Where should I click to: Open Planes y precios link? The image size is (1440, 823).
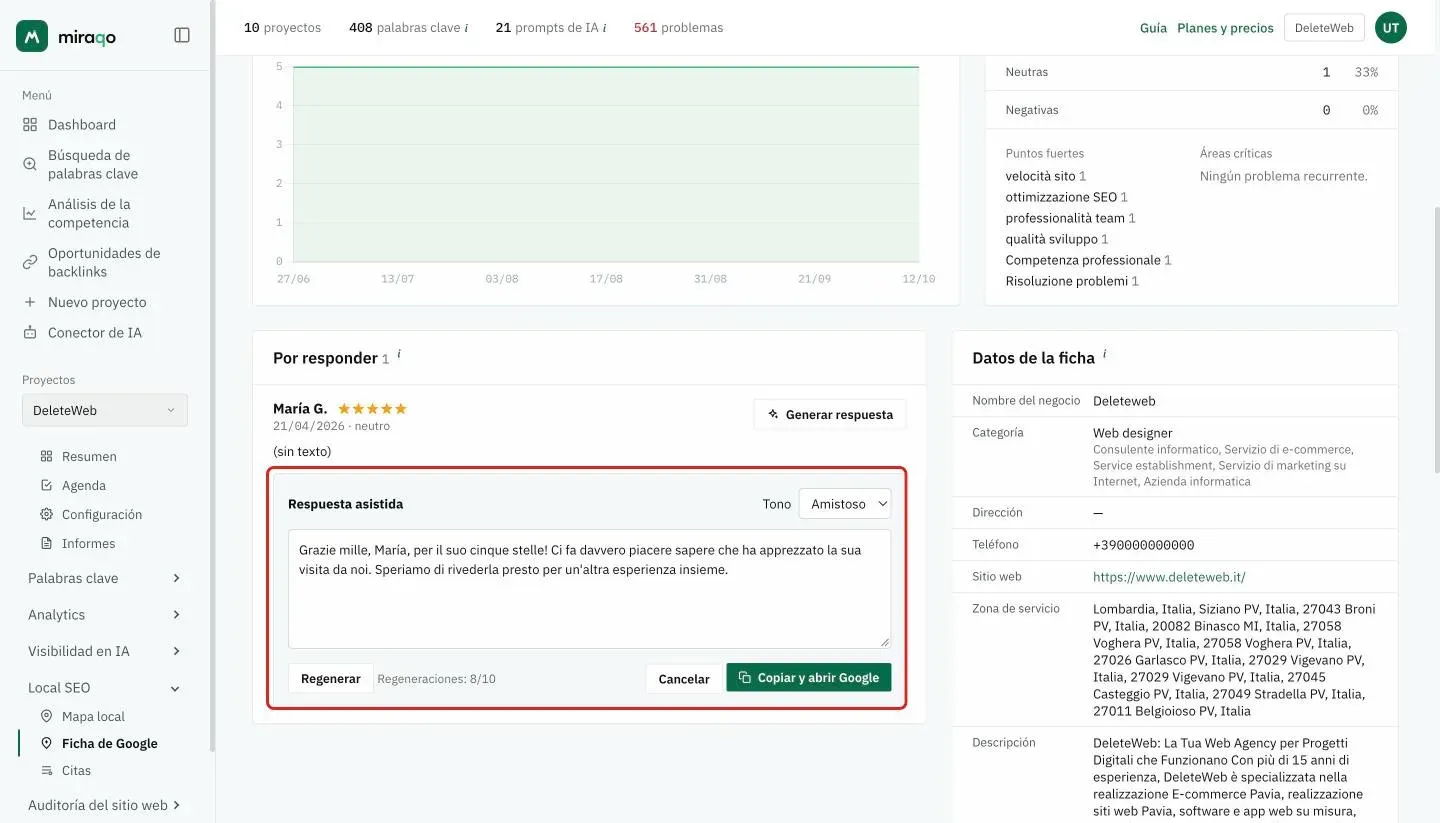[1225, 28]
